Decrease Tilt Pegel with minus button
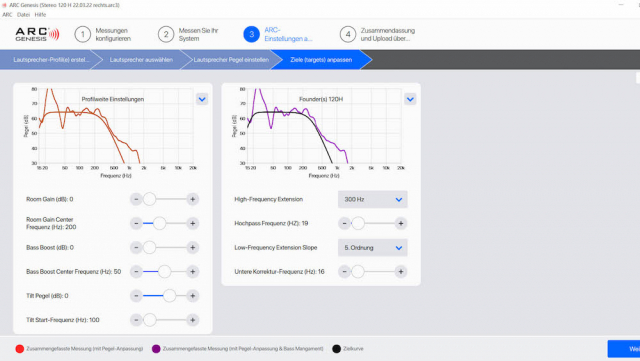640x361 pixels. (136, 296)
